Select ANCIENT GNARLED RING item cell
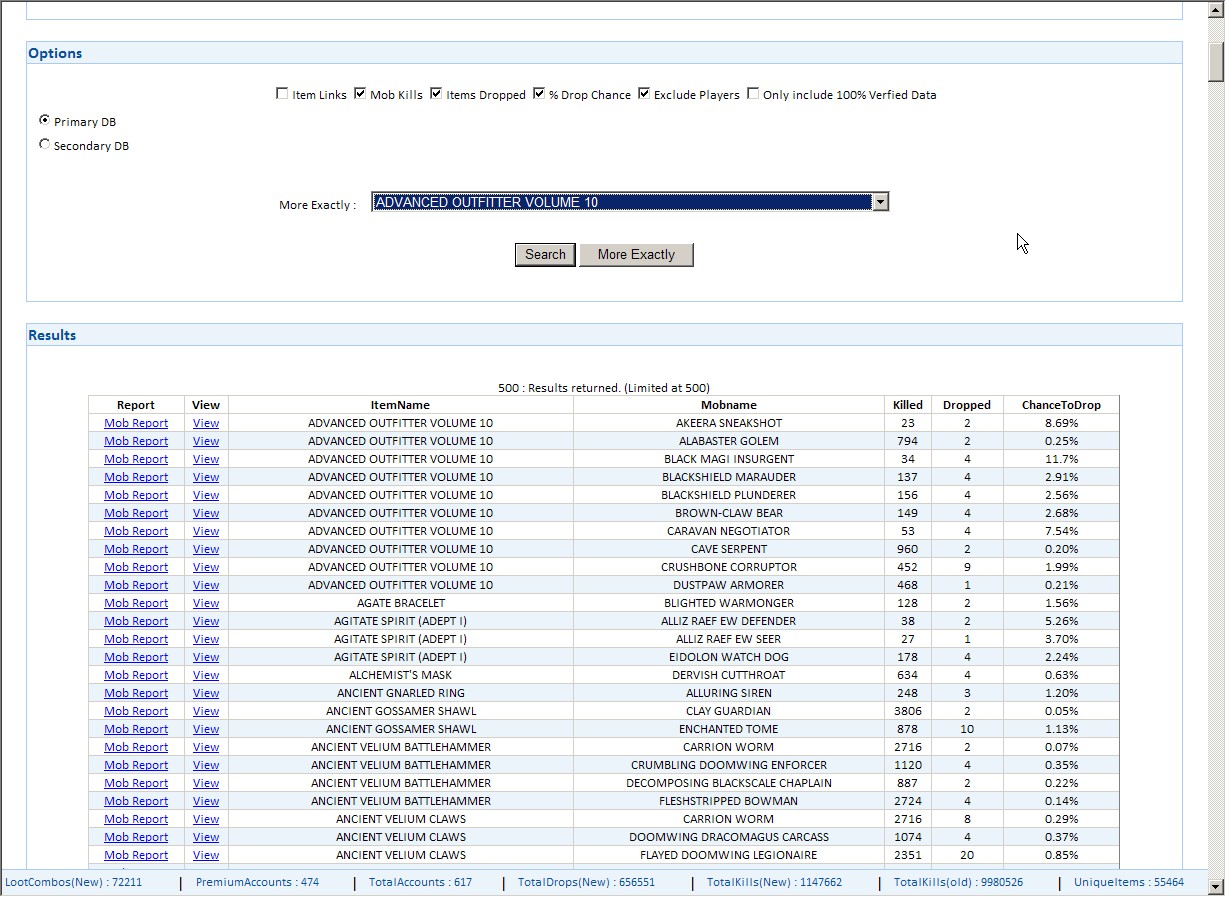1226x897 pixels. click(400, 693)
